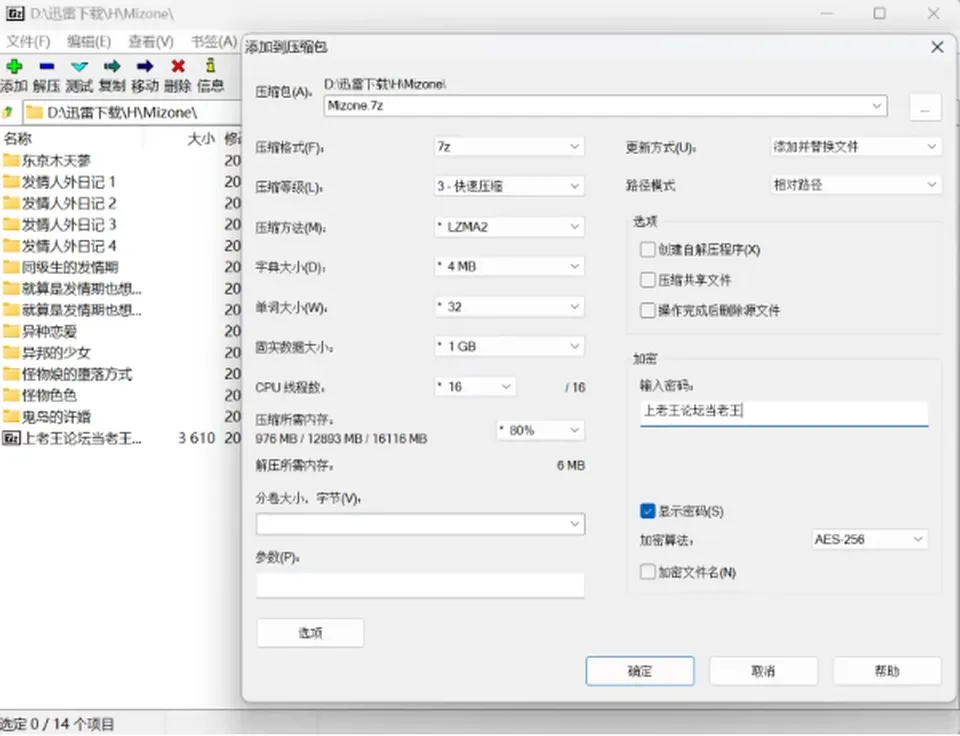Click the green plus 添加 toolbar icon

(14, 66)
